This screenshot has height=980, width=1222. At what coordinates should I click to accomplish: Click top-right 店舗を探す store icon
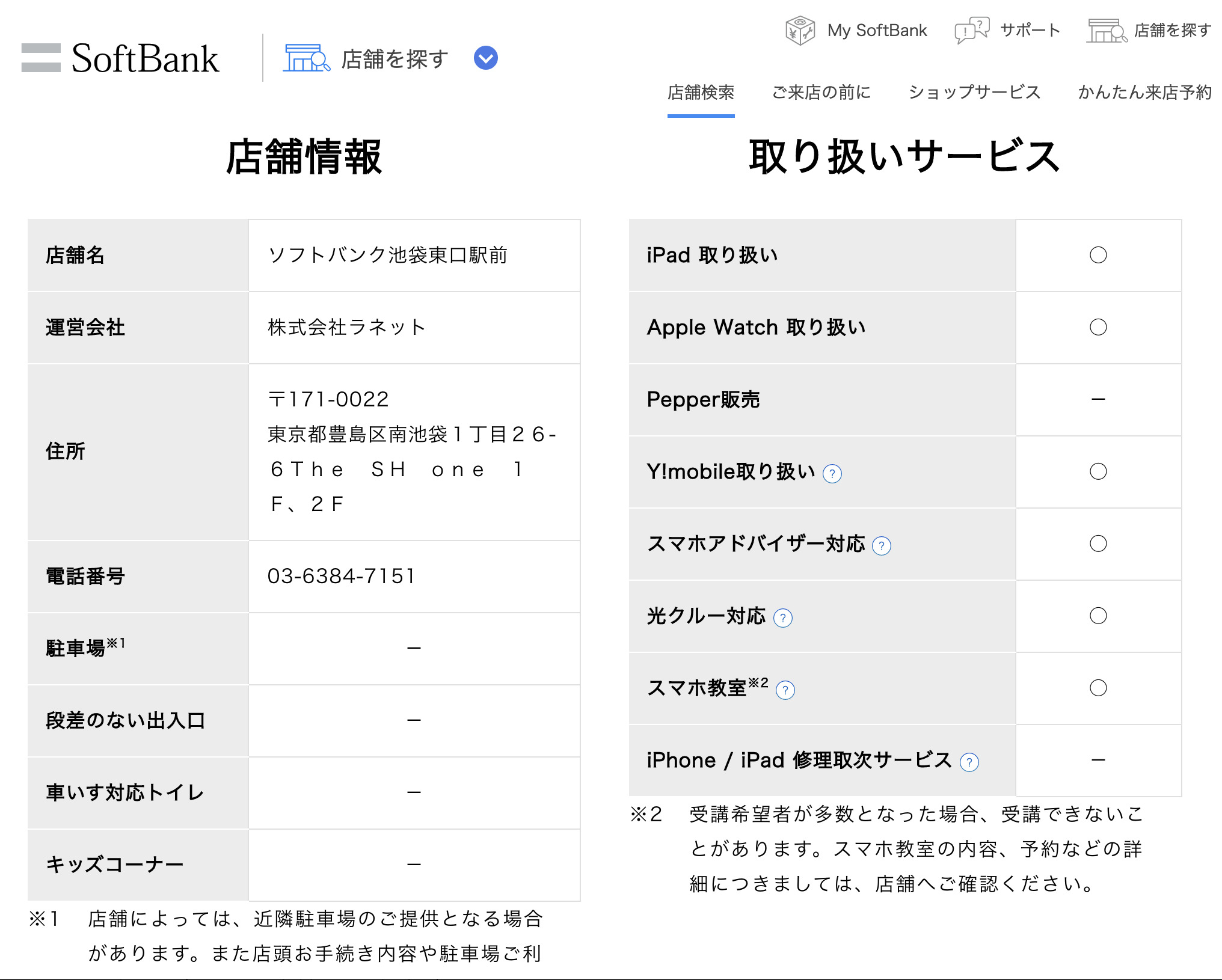[1107, 31]
